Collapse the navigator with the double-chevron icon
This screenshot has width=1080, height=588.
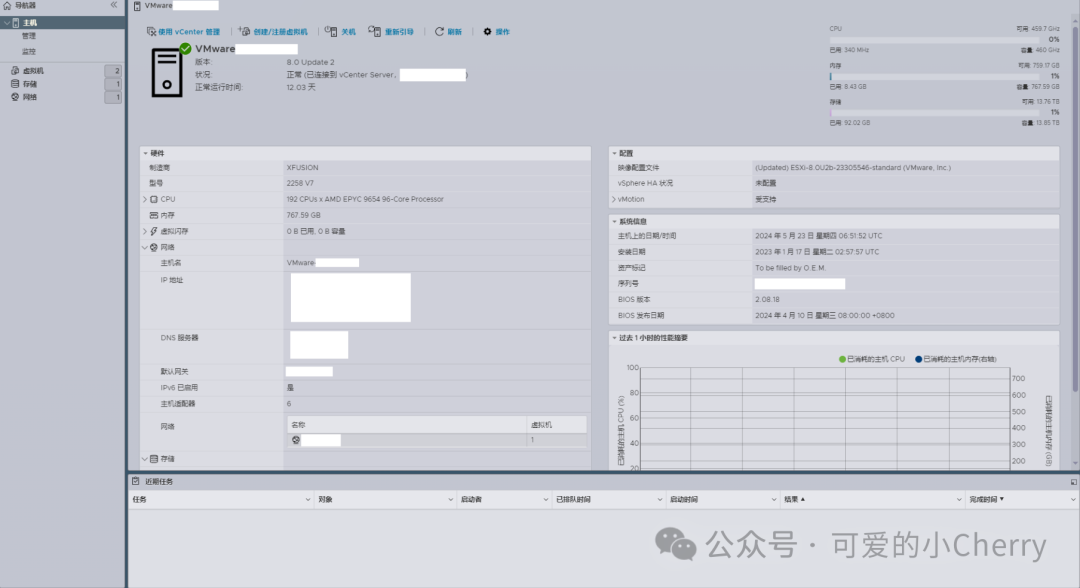point(114,5)
